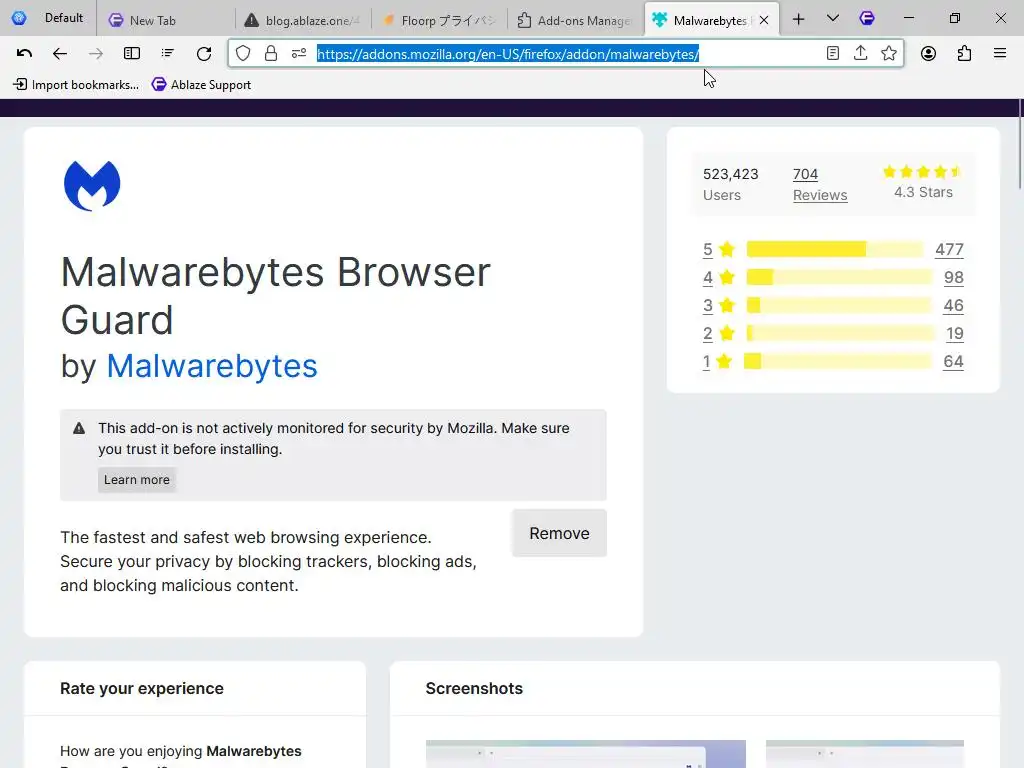Screen dimensions: 1024x768
Task: Filter reviews by 5 stars link
Action: [707, 249]
